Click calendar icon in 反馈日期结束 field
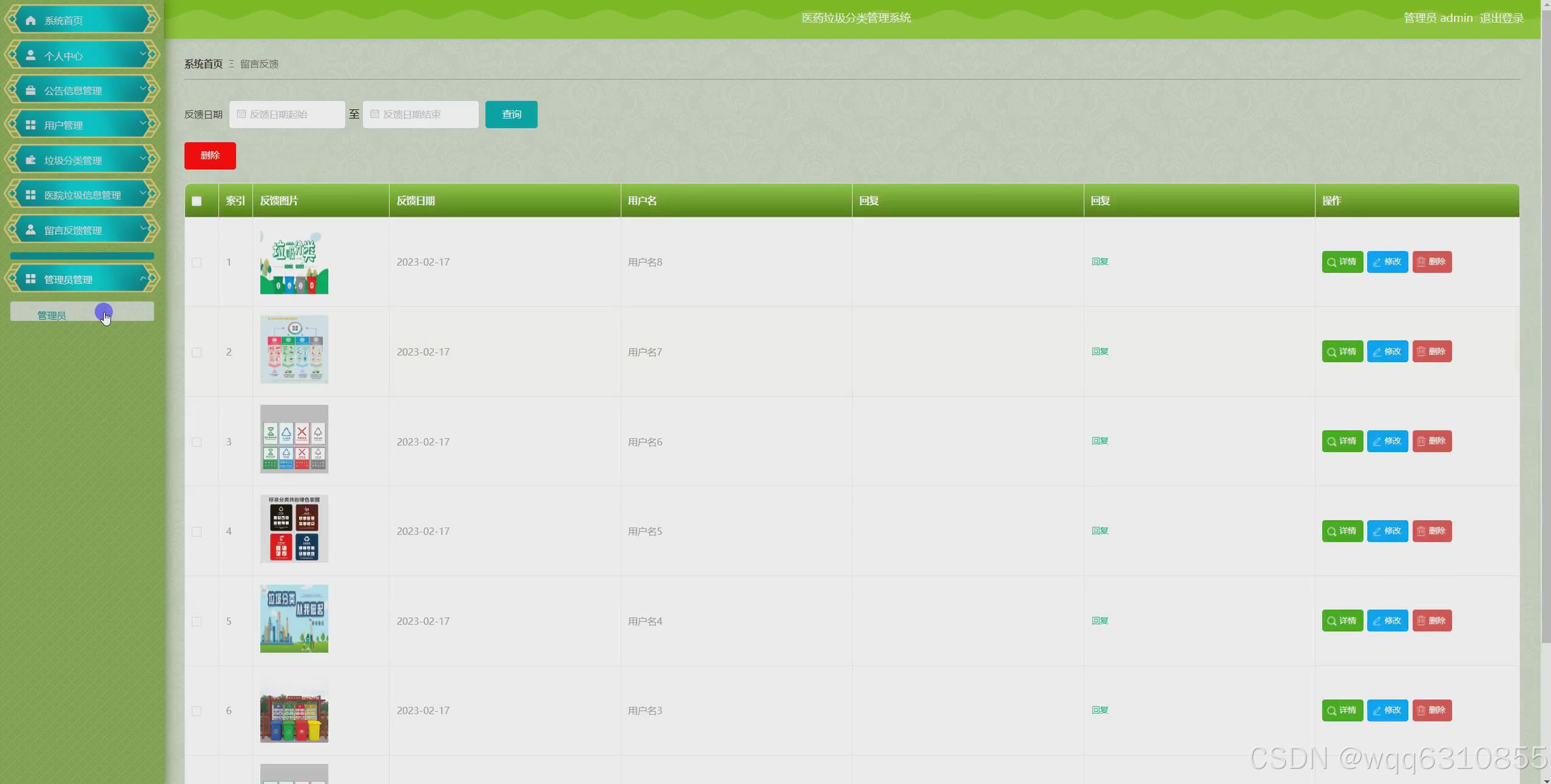This screenshot has width=1551, height=784. [374, 114]
